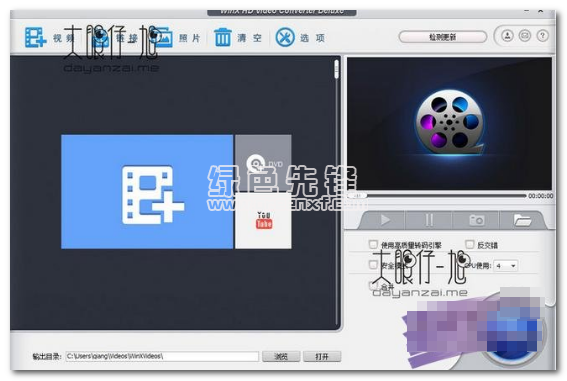Click the 视频 add-video toolbar icon
This screenshot has height=381, width=567.
(35, 37)
